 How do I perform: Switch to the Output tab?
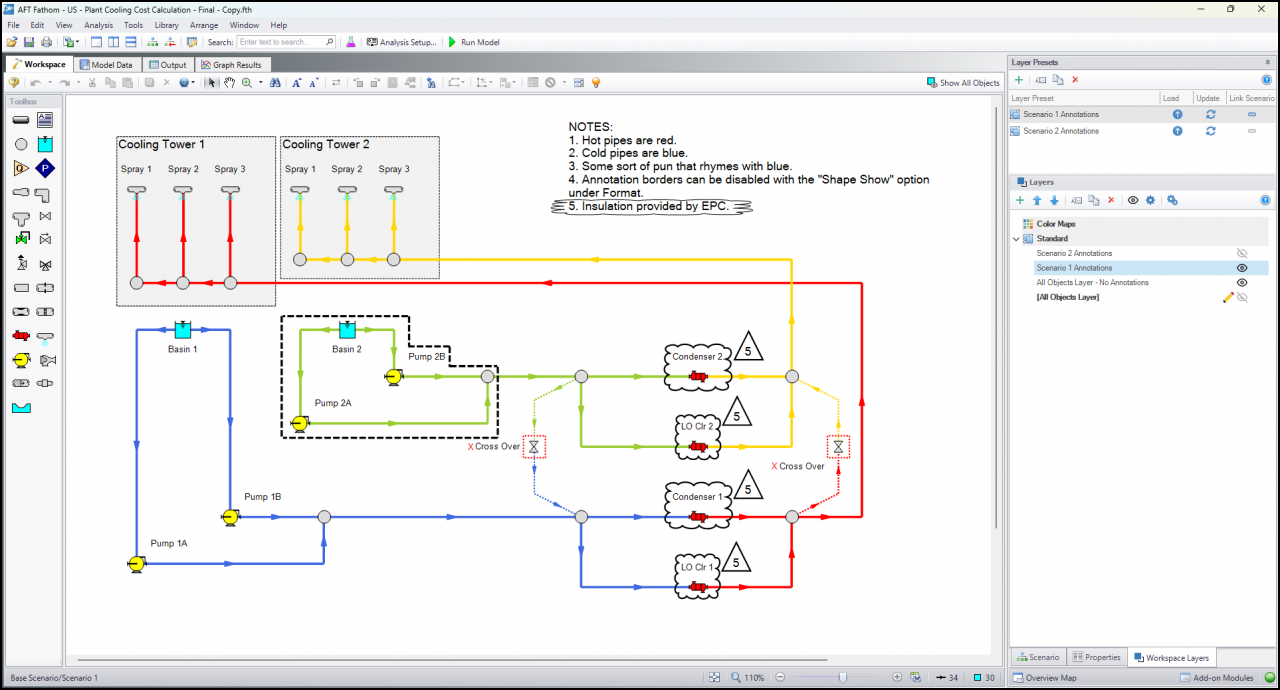click(x=168, y=64)
